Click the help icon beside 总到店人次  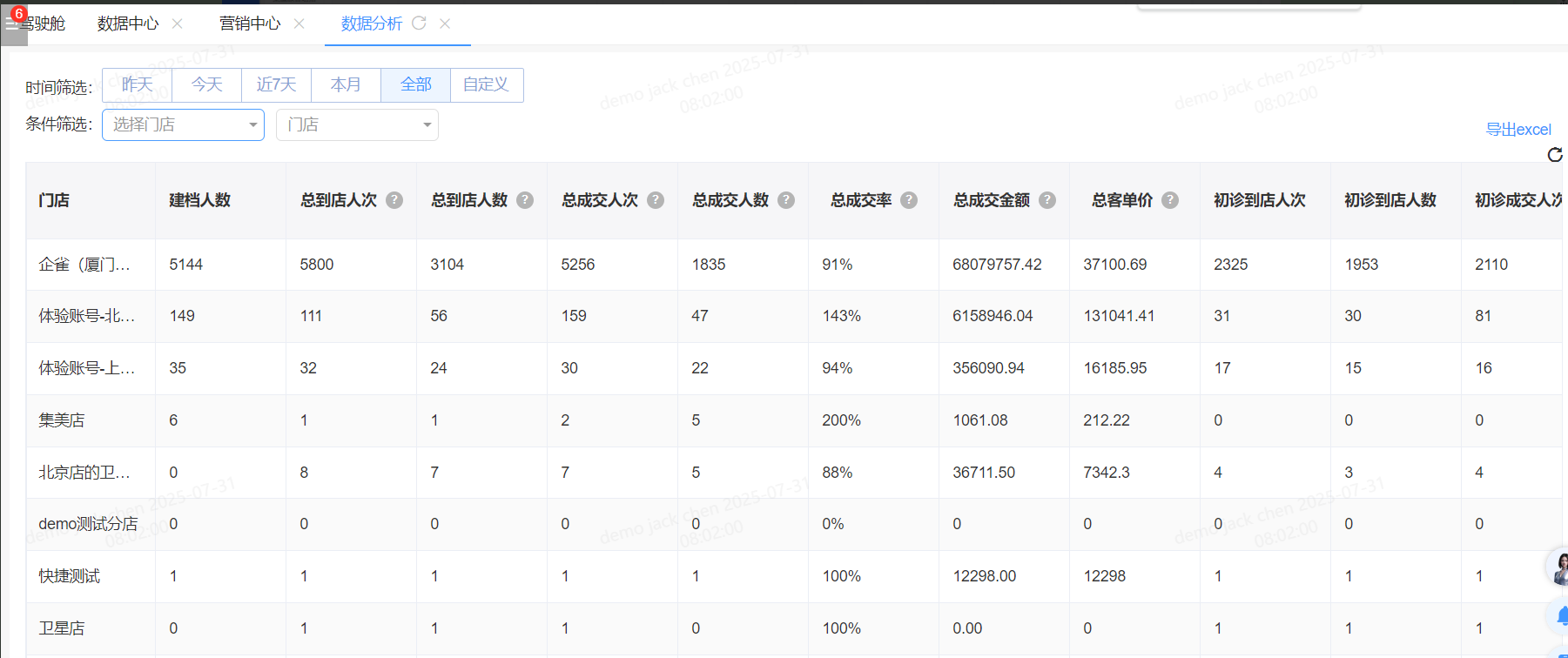394,200
